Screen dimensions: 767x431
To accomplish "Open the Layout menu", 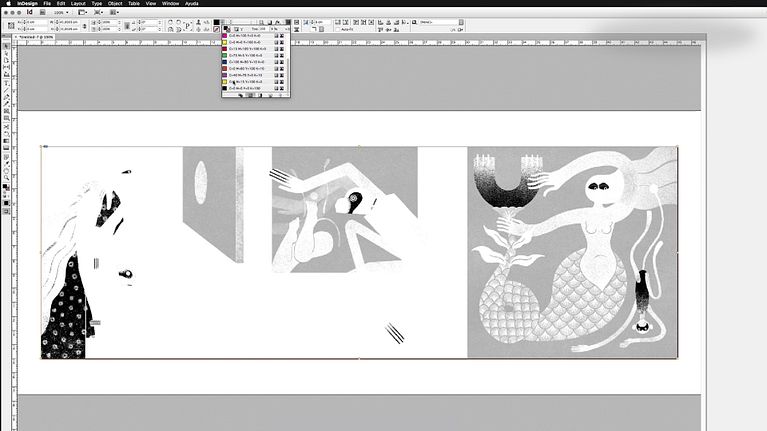I will click(x=77, y=4).
